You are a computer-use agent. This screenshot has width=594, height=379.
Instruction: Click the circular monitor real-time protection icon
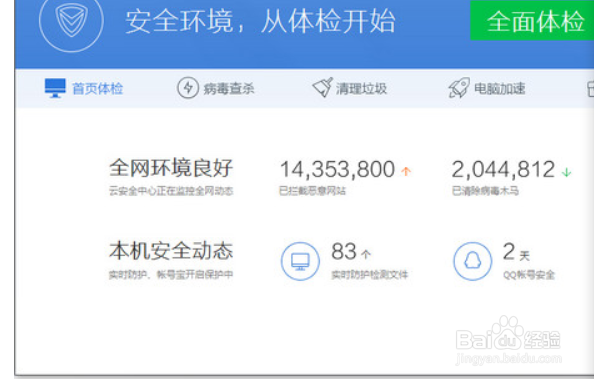(300, 261)
